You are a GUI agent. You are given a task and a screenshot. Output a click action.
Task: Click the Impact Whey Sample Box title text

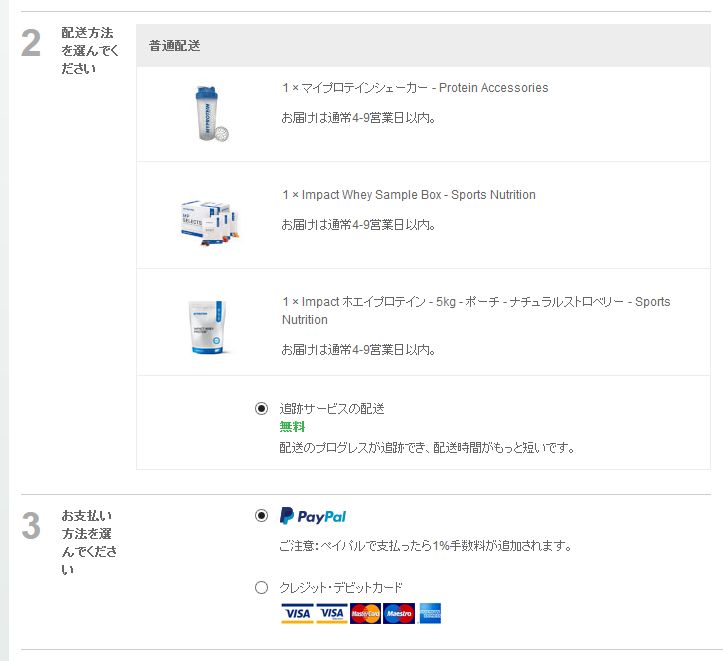point(409,195)
